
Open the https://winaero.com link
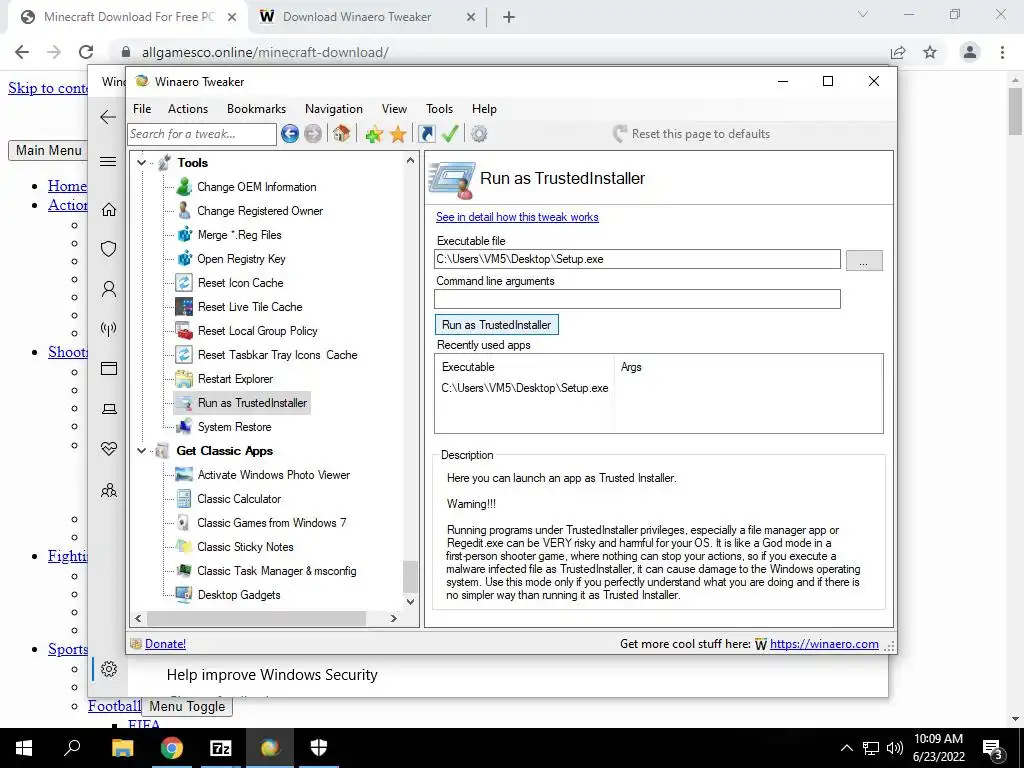[x=824, y=644]
